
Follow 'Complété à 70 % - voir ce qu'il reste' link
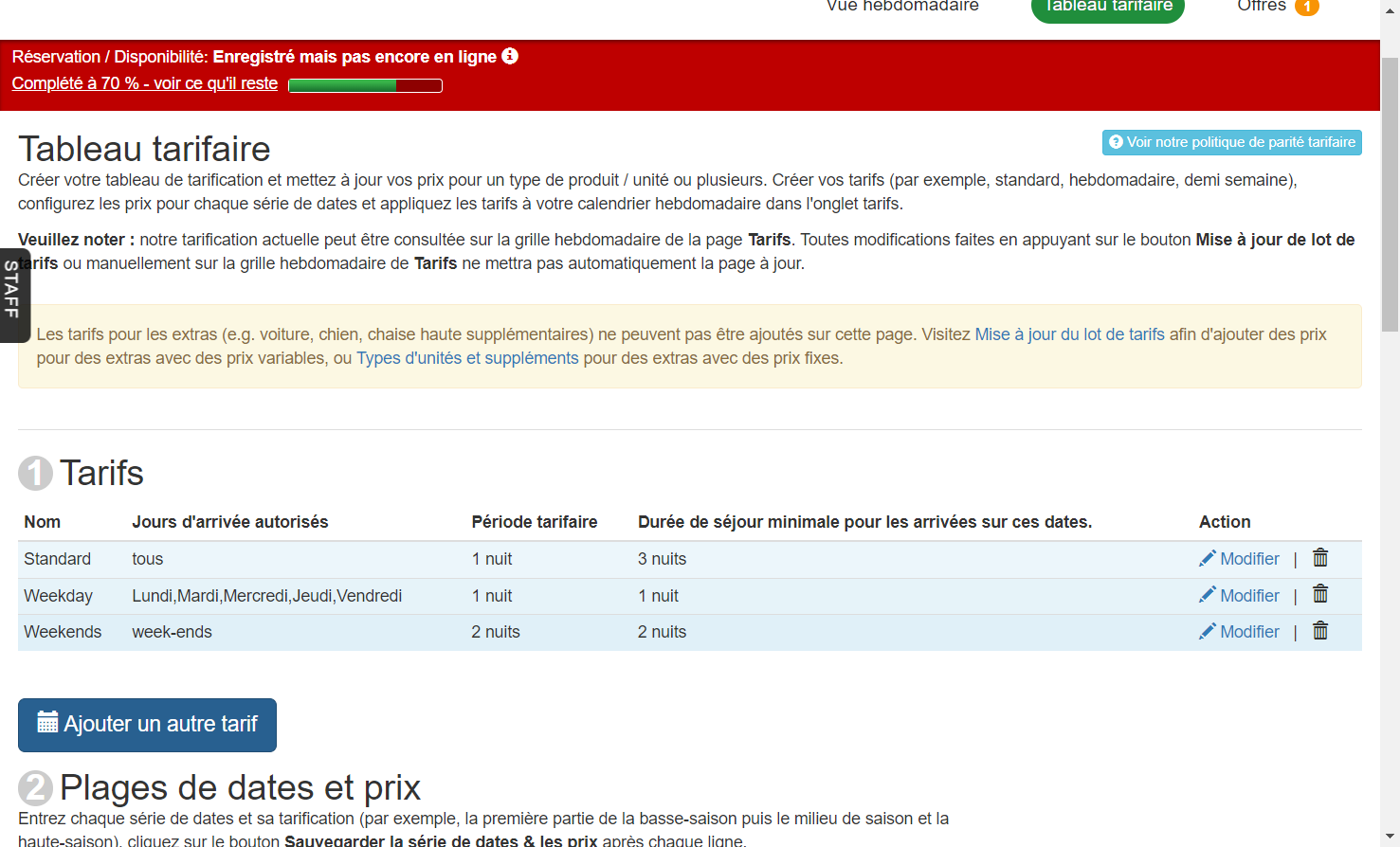point(145,83)
